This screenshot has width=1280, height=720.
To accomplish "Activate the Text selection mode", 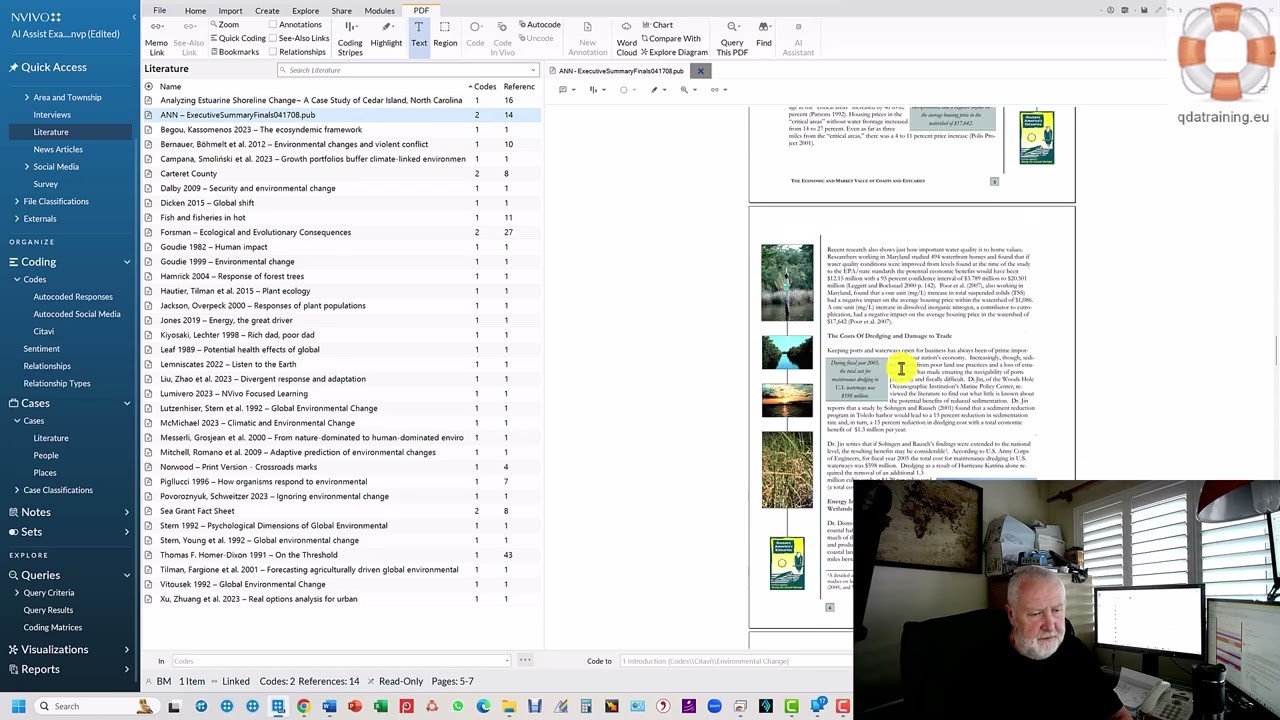I will [419, 36].
